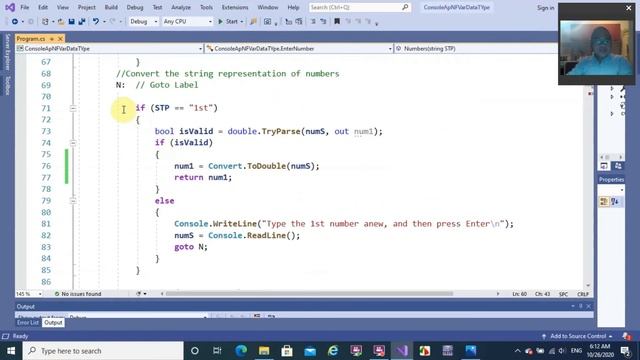Click the bookmark toolbar icon
This screenshot has width=640, height=360.
(x=337, y=22)
